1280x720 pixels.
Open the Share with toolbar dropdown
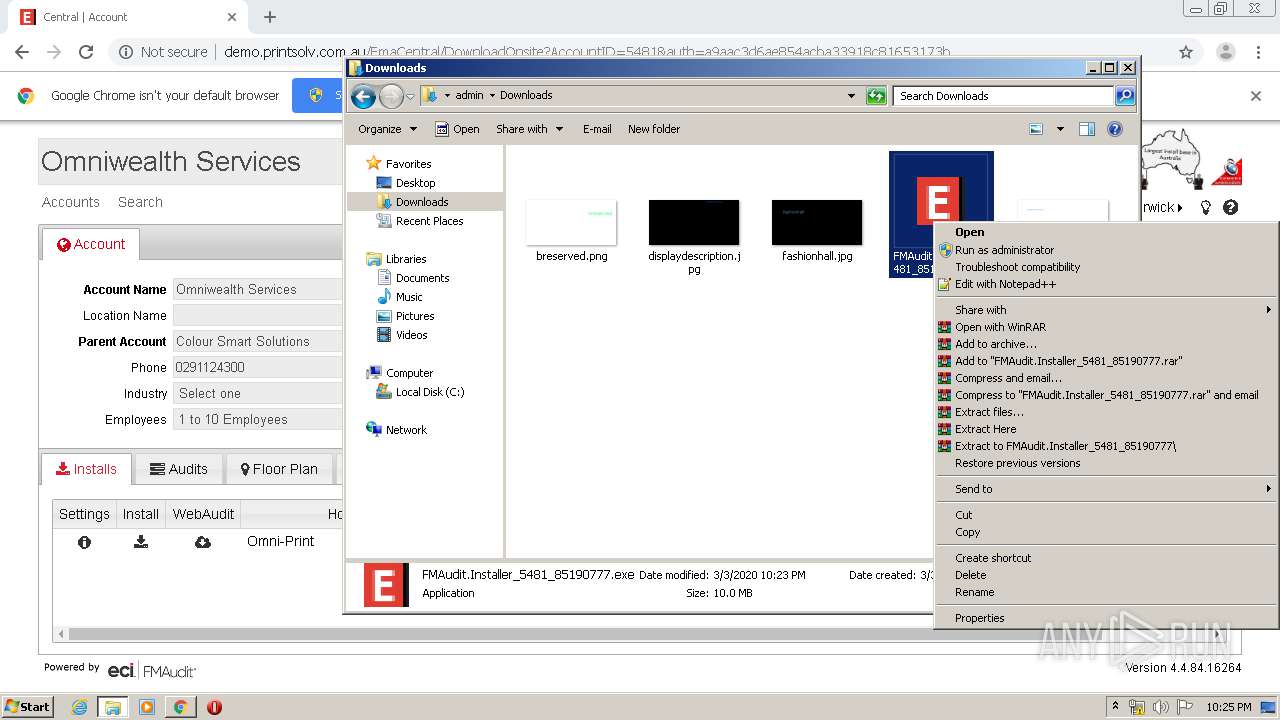(x=530, y=129)
